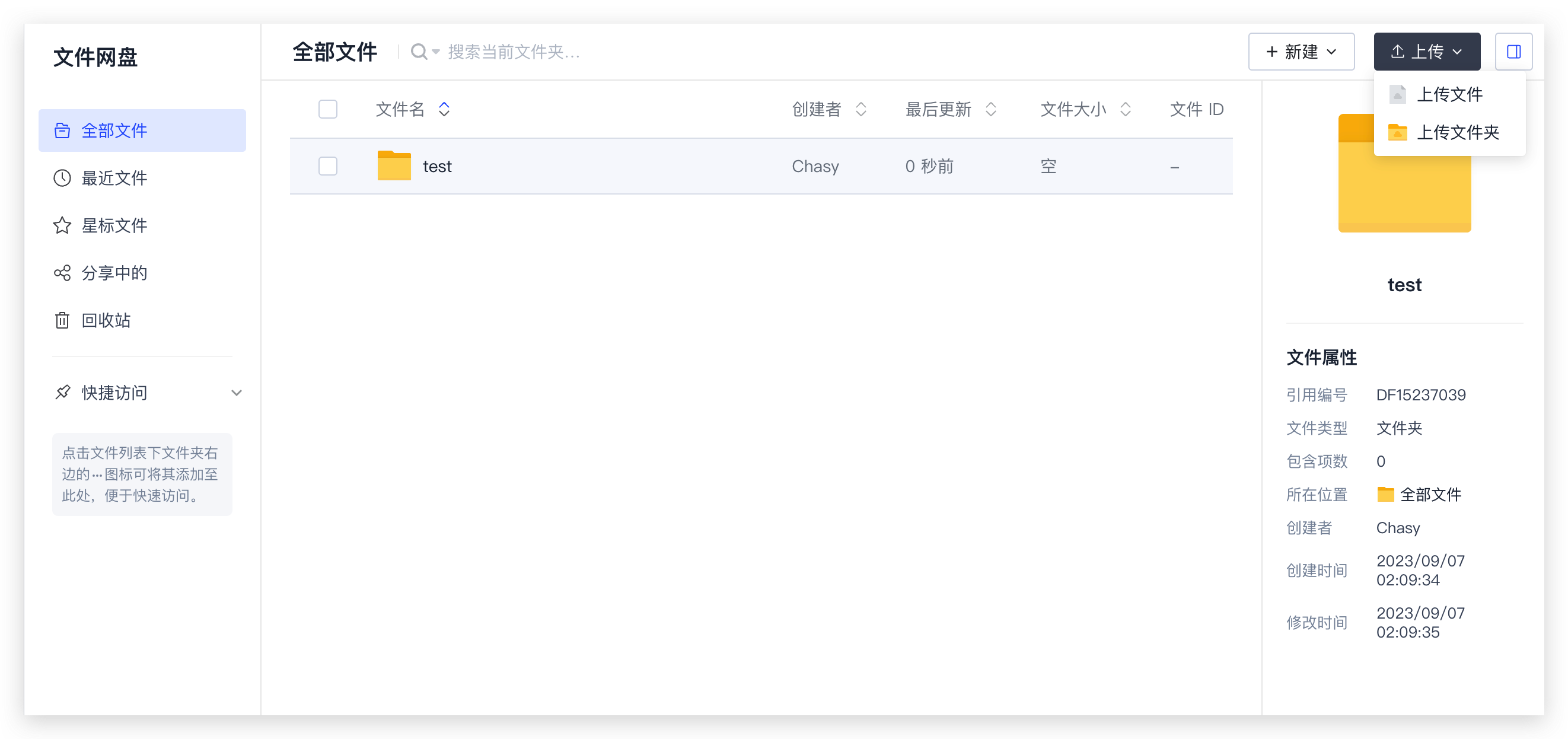Click the 全部文件 page heading
Screen dimensions: 1568x739
click(x=334, y=52)
